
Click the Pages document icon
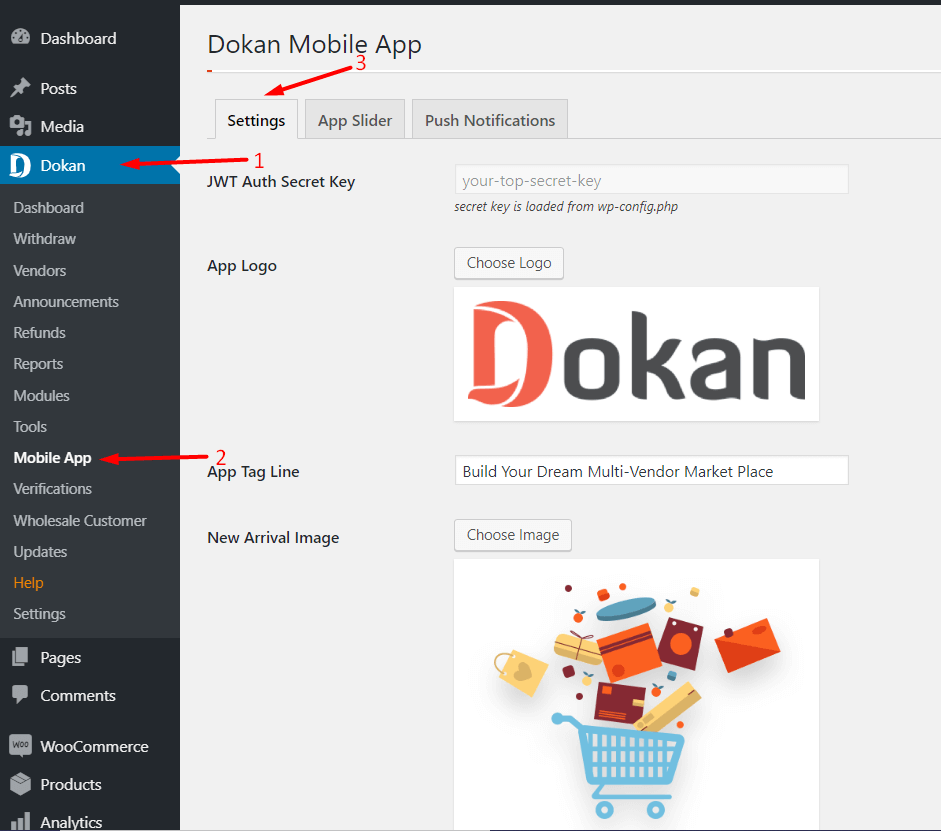tap(20, 656)
